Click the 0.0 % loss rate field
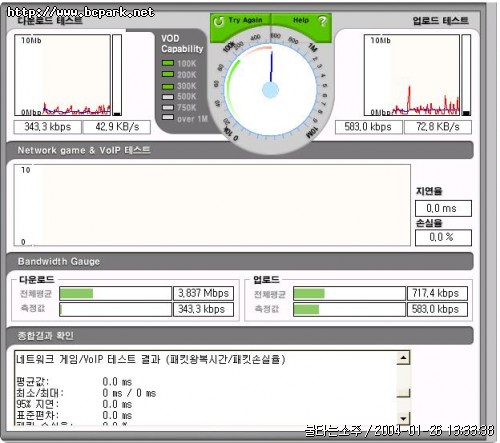Image resolution: width=500 pixels, height=443 pixels. tap(443, 238)
